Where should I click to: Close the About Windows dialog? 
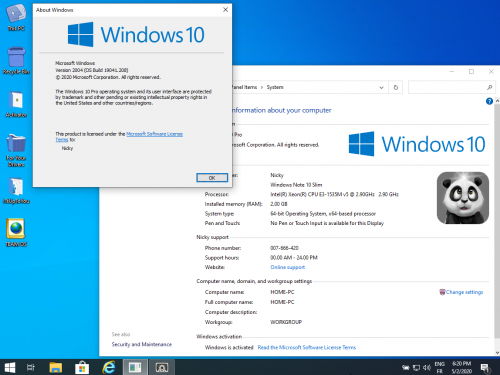tap(225, 10)
